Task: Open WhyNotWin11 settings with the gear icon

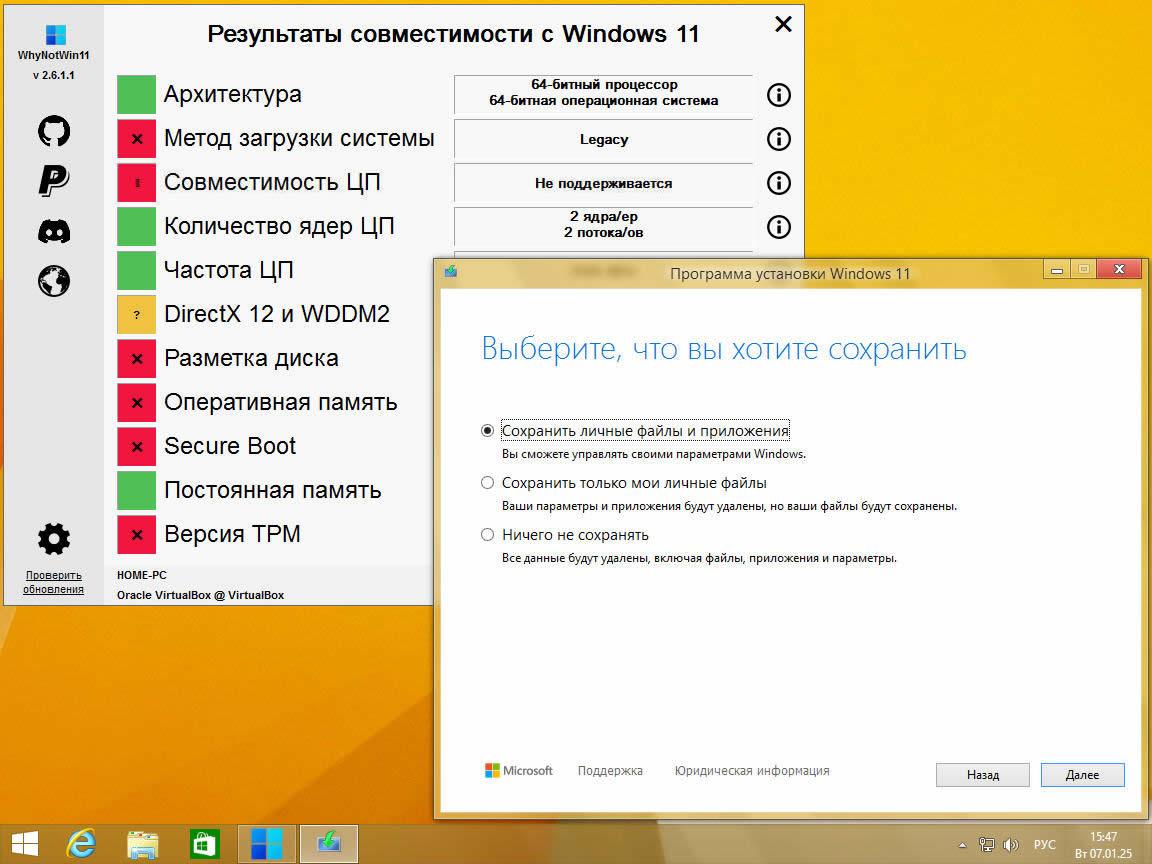Action: click(51, 537)
